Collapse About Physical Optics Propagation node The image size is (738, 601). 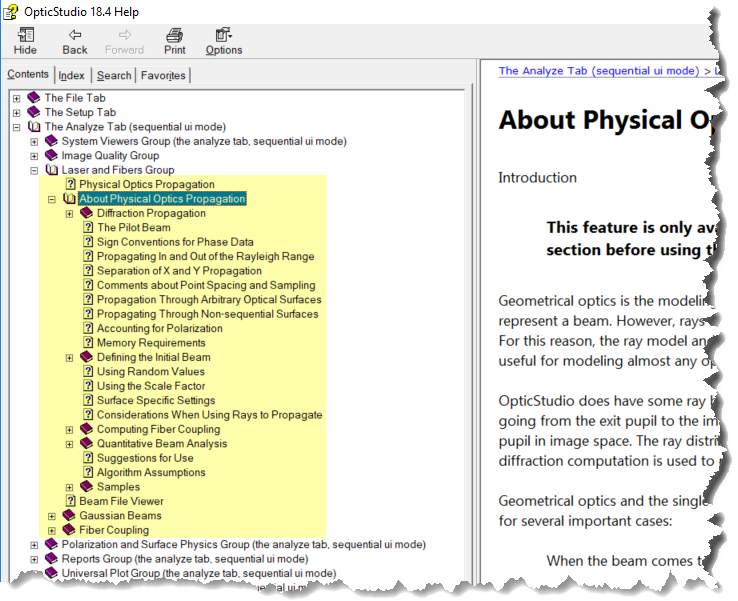click(x=52, y=200)
